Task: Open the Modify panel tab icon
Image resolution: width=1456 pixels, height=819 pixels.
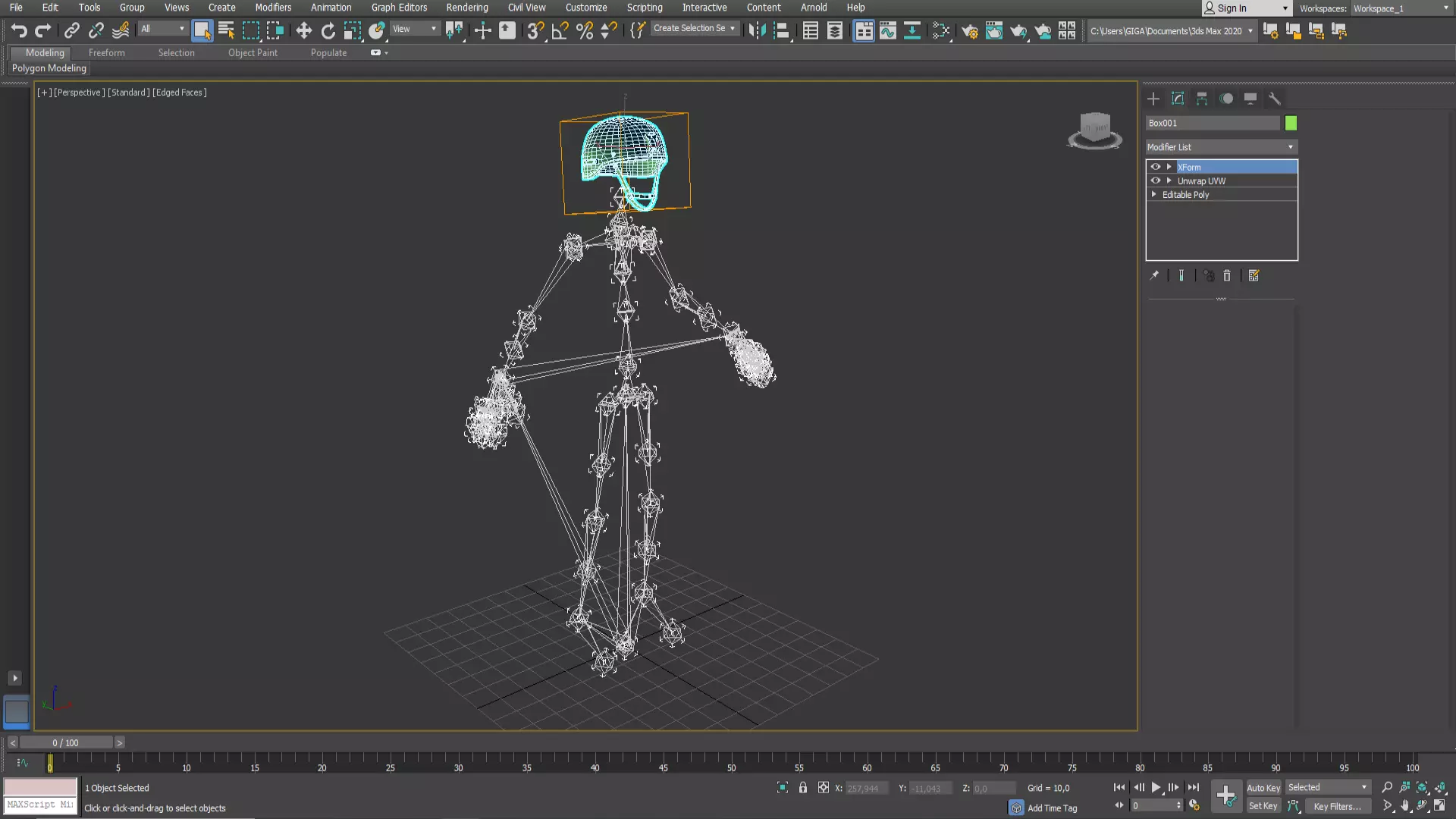Action: pyautogui.click(x=1178, y=99)
